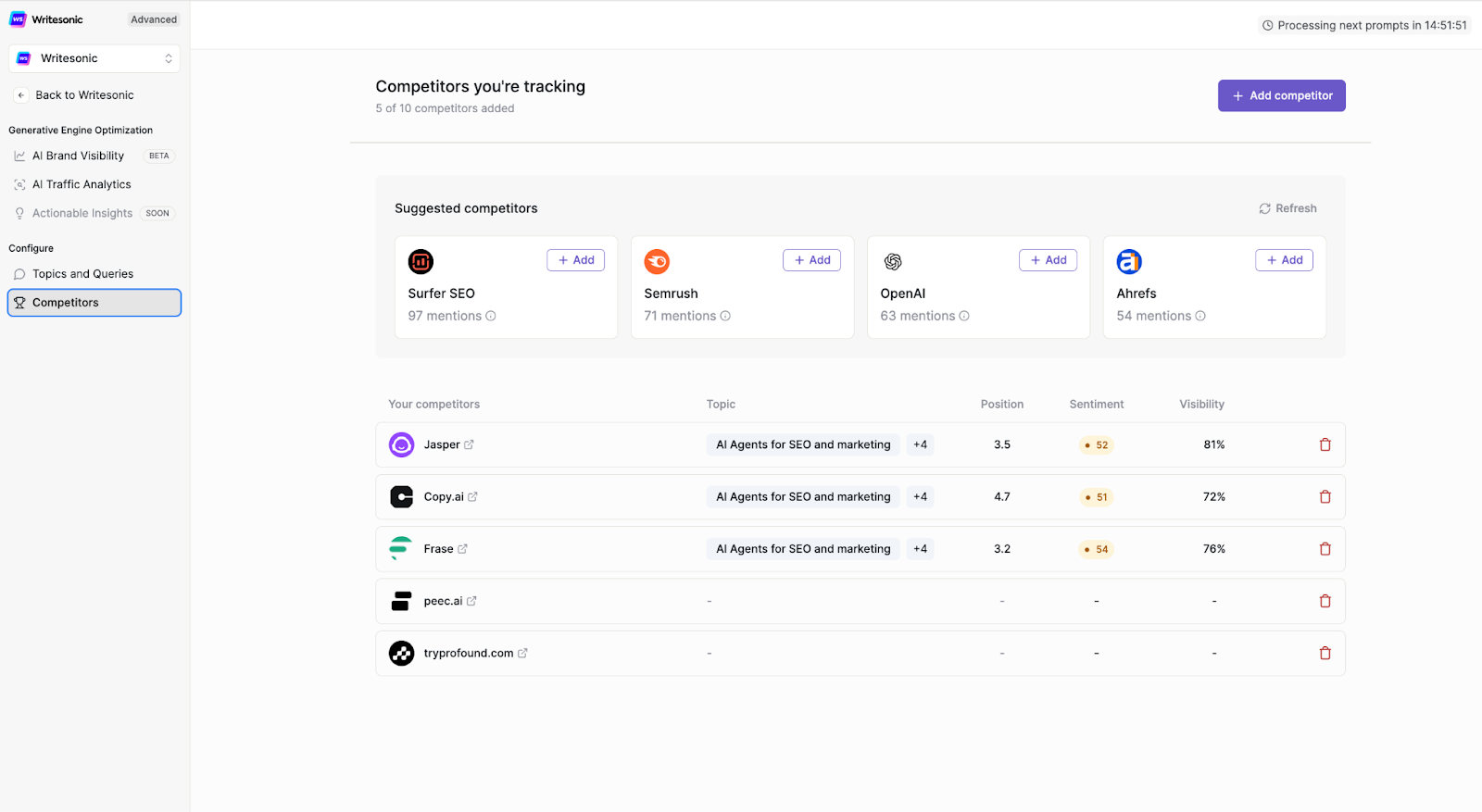Click the BETA badge

pos(159,156)
